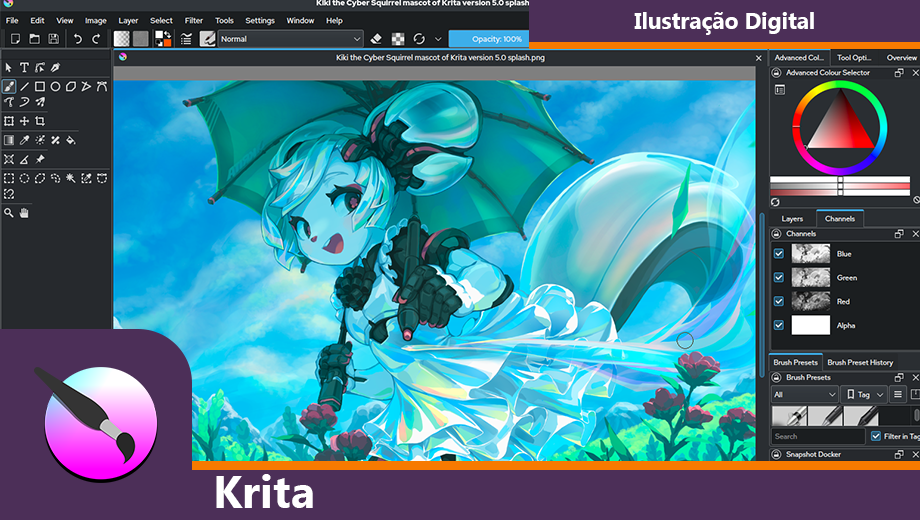Activate the Fill bucket tool

click(71, 140)
